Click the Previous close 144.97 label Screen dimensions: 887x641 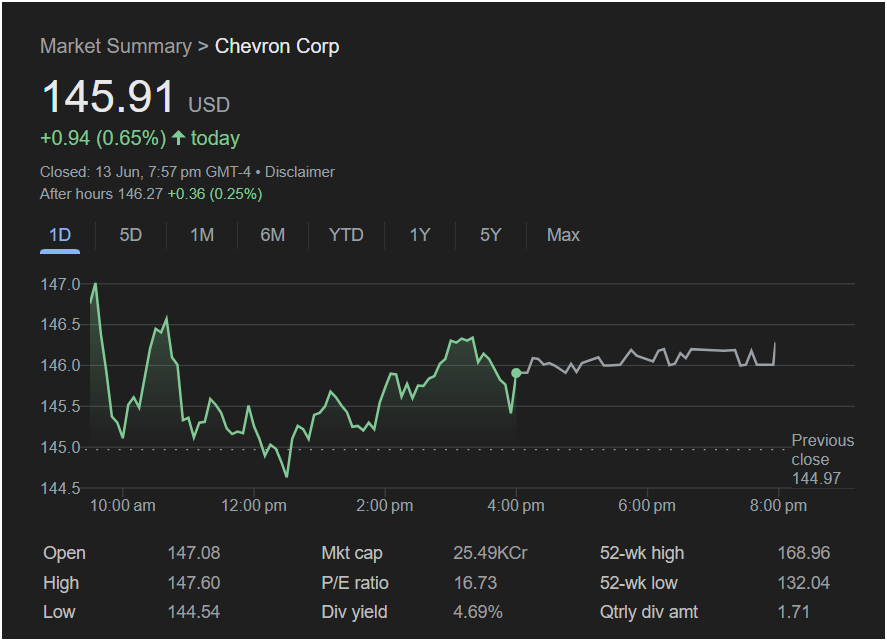tap(823, 459)
